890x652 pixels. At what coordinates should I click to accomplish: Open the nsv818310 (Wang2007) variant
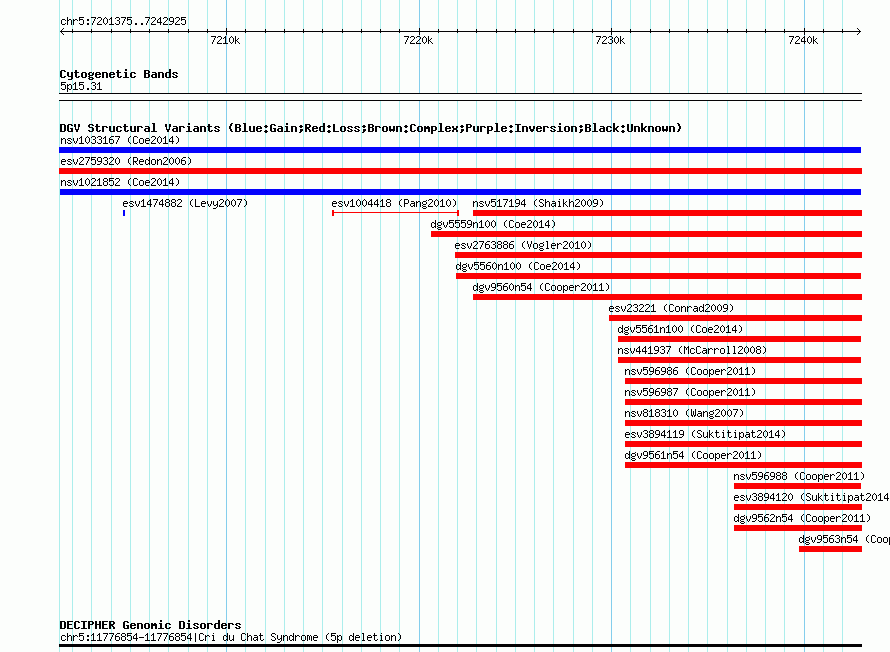click(685, 413)
